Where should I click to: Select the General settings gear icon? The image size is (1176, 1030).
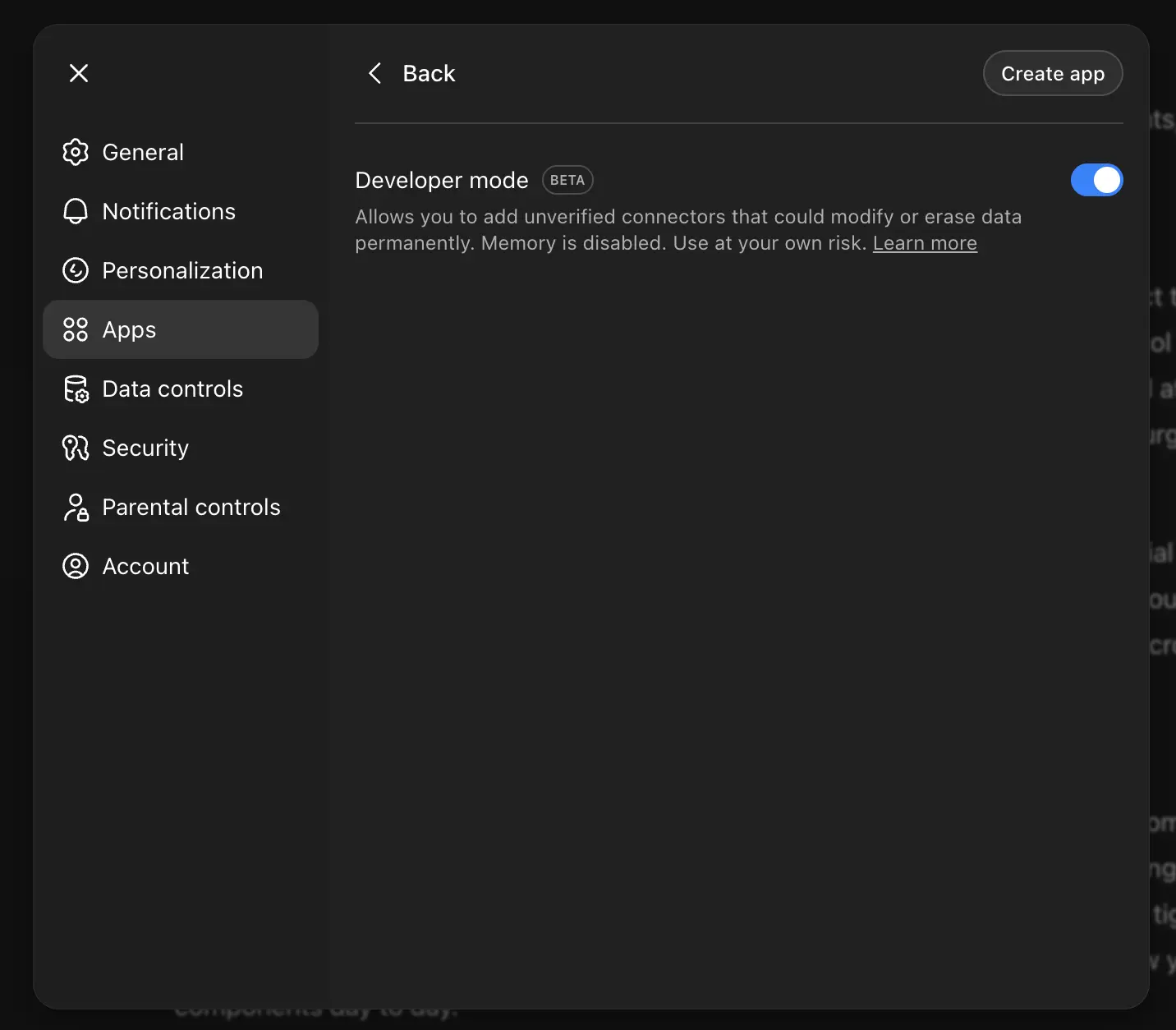(75, 152)
